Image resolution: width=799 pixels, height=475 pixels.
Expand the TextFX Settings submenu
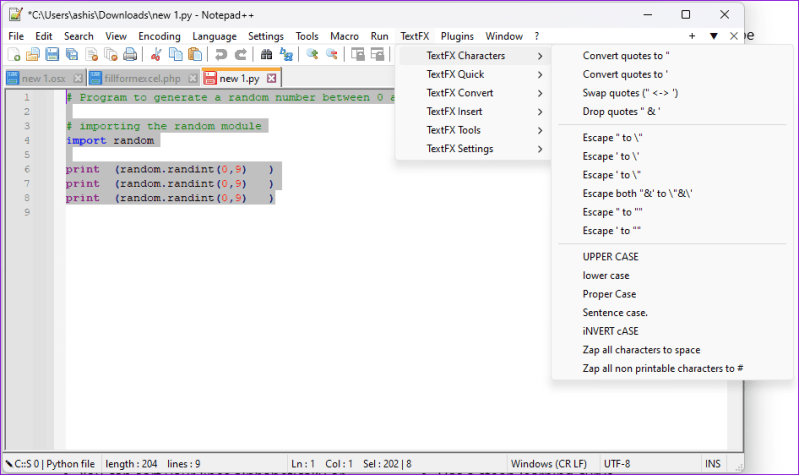(473, 149)
